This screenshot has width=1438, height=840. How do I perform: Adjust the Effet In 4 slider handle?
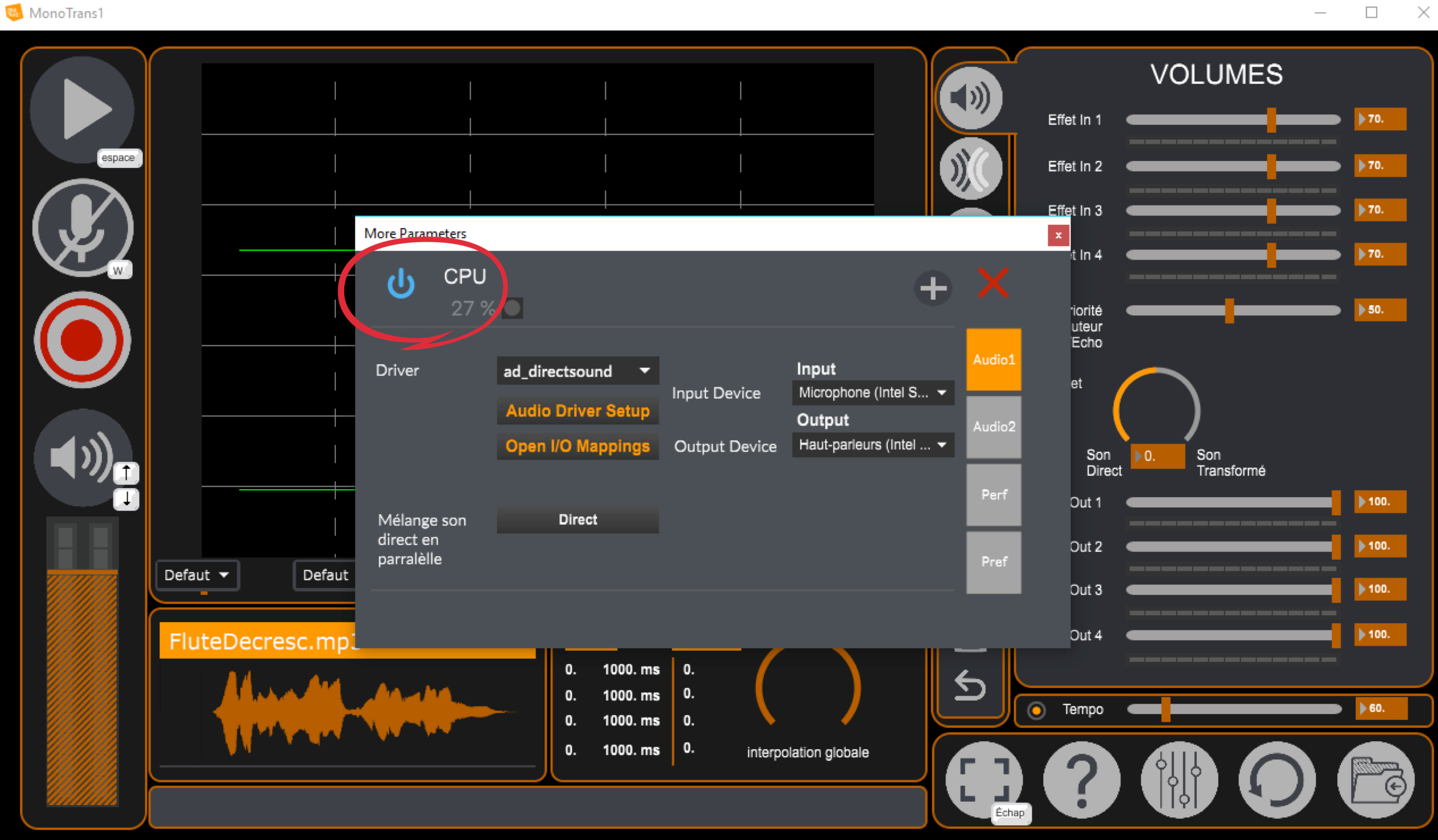coord(1272,255)
